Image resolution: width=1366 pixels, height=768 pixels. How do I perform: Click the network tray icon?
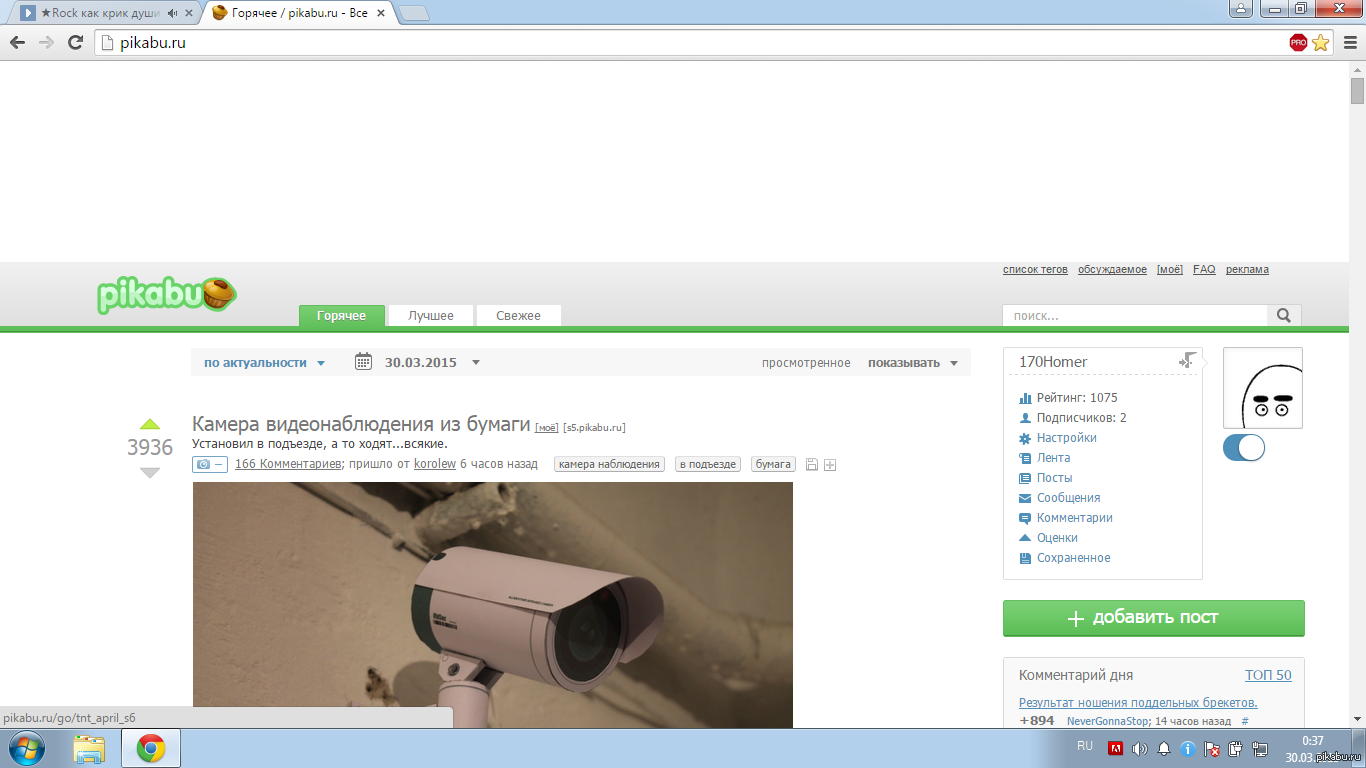pyautogui.click(x=1260, y=748)
